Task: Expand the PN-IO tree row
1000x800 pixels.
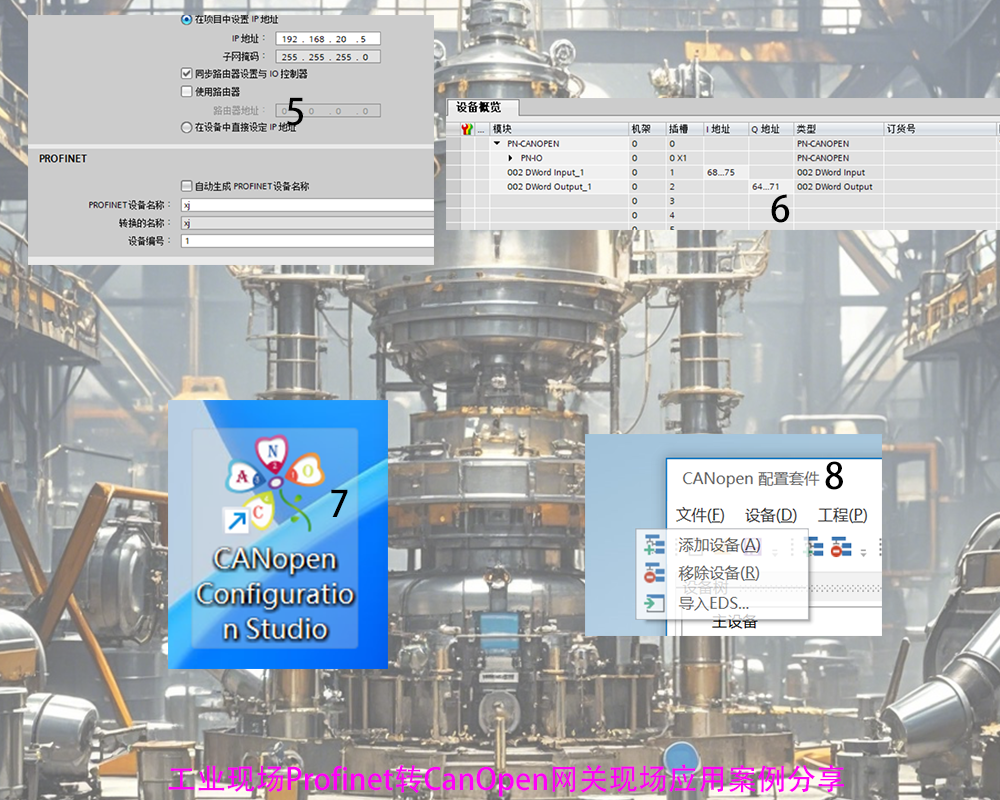Action: pos(510,158)
